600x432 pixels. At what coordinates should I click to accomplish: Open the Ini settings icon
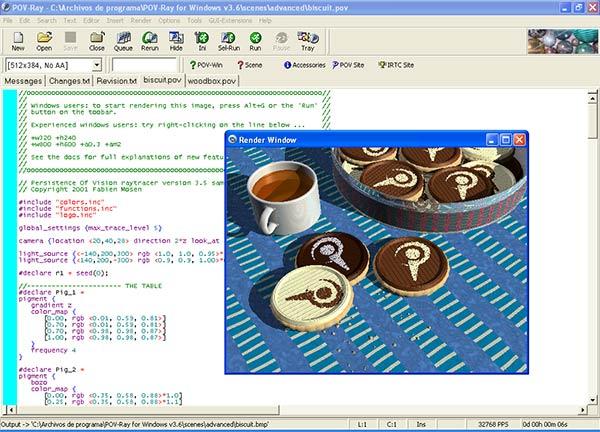pyautogui.click(x=202, y=40)
